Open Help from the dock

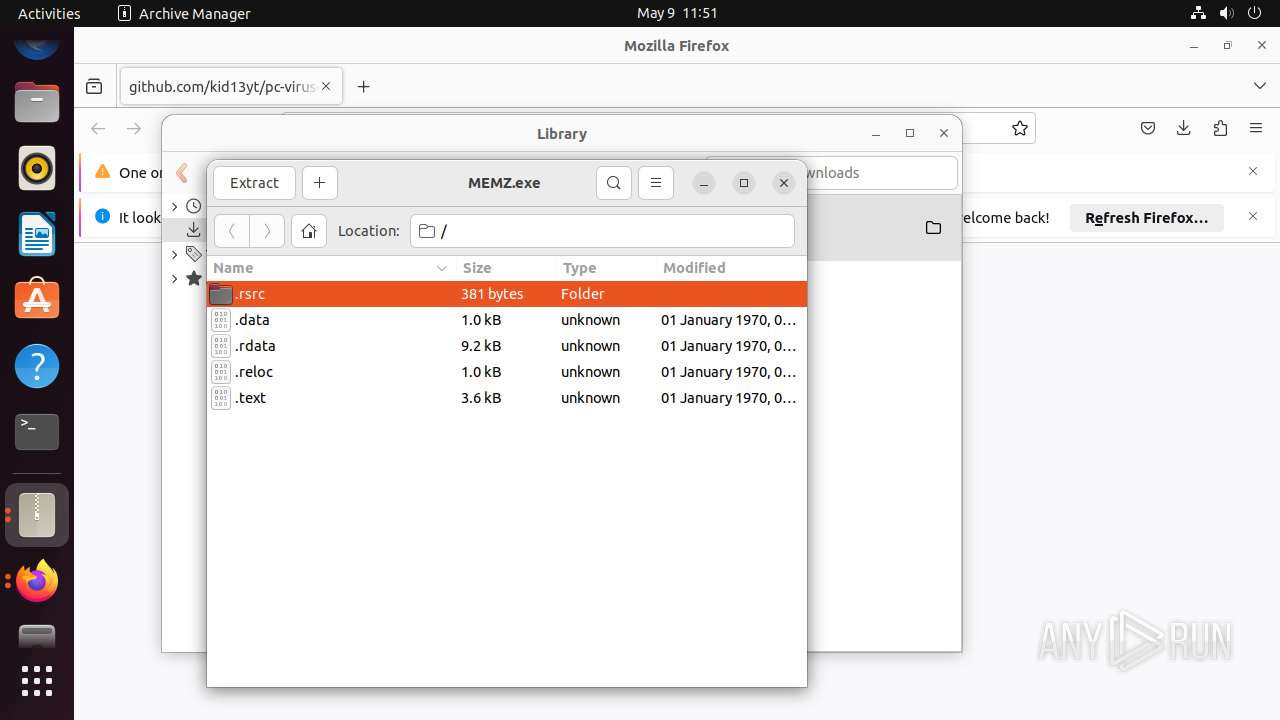click(x=37, y=366)
